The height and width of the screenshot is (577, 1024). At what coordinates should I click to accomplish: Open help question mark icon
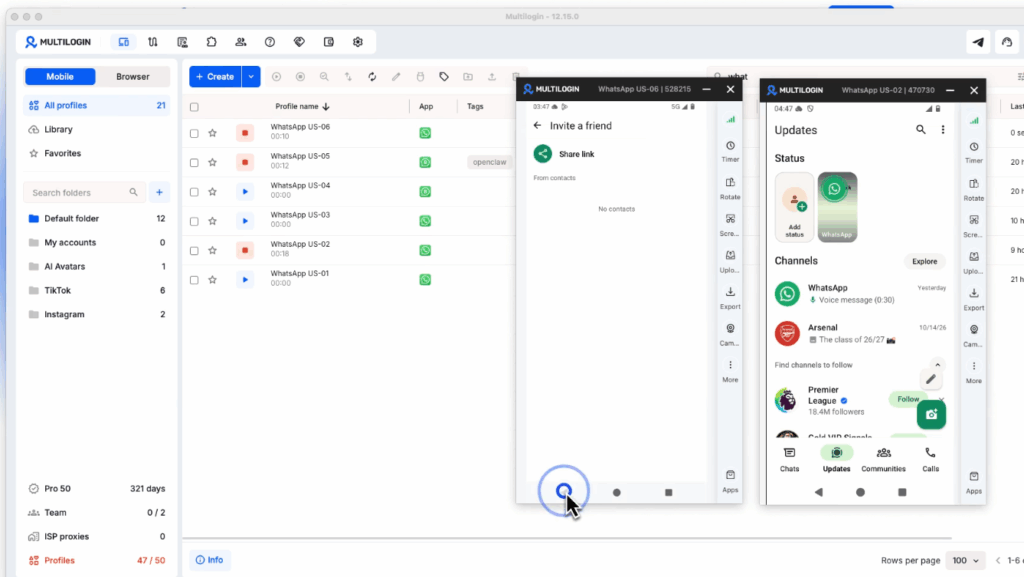pos(270,42)
